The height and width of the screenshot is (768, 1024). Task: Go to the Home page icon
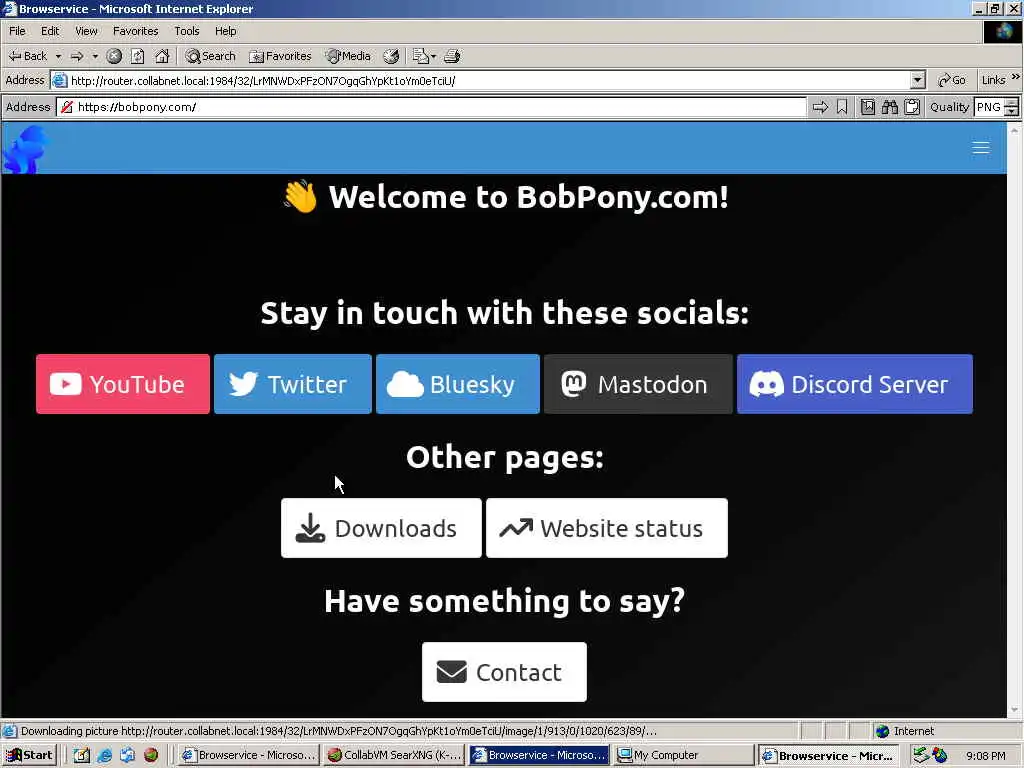tap(162, 56)
